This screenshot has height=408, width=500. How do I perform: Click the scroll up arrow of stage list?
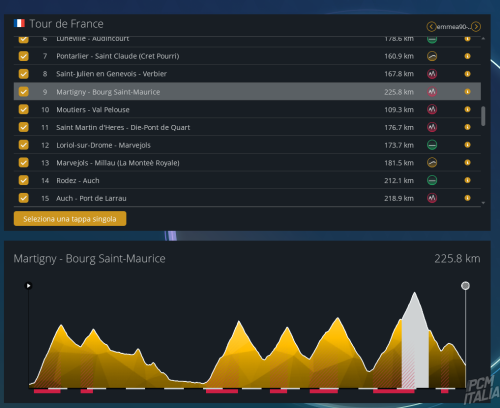pos(483,39)
